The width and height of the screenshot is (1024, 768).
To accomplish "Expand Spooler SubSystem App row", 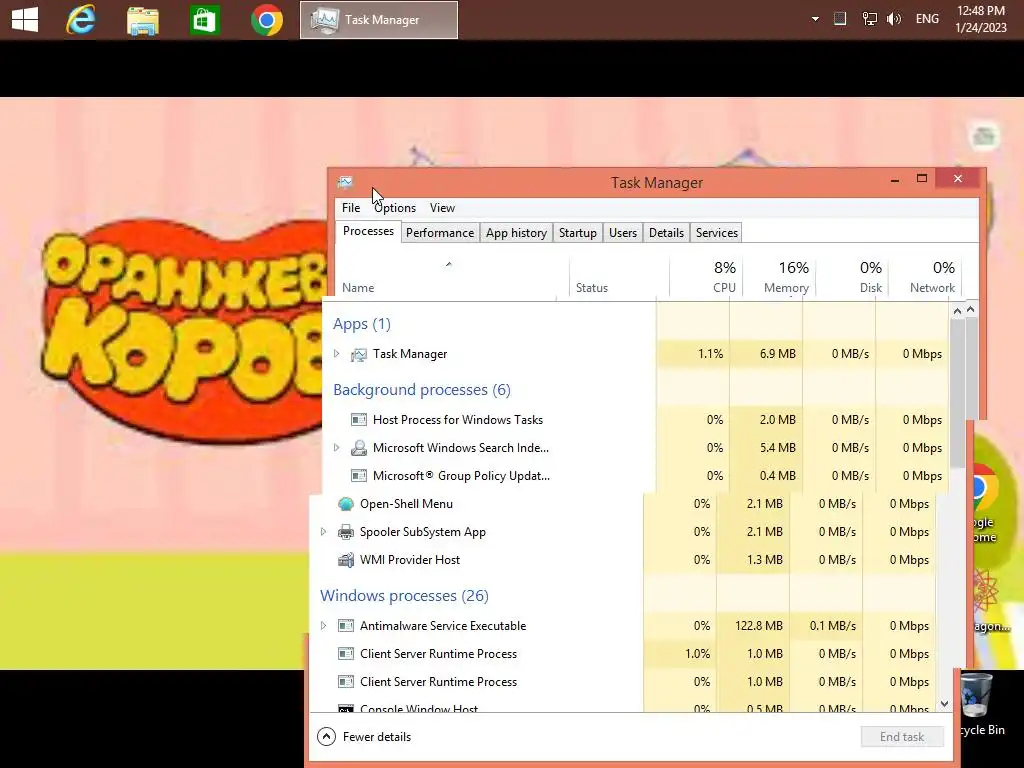I will [x=323, y=532].
